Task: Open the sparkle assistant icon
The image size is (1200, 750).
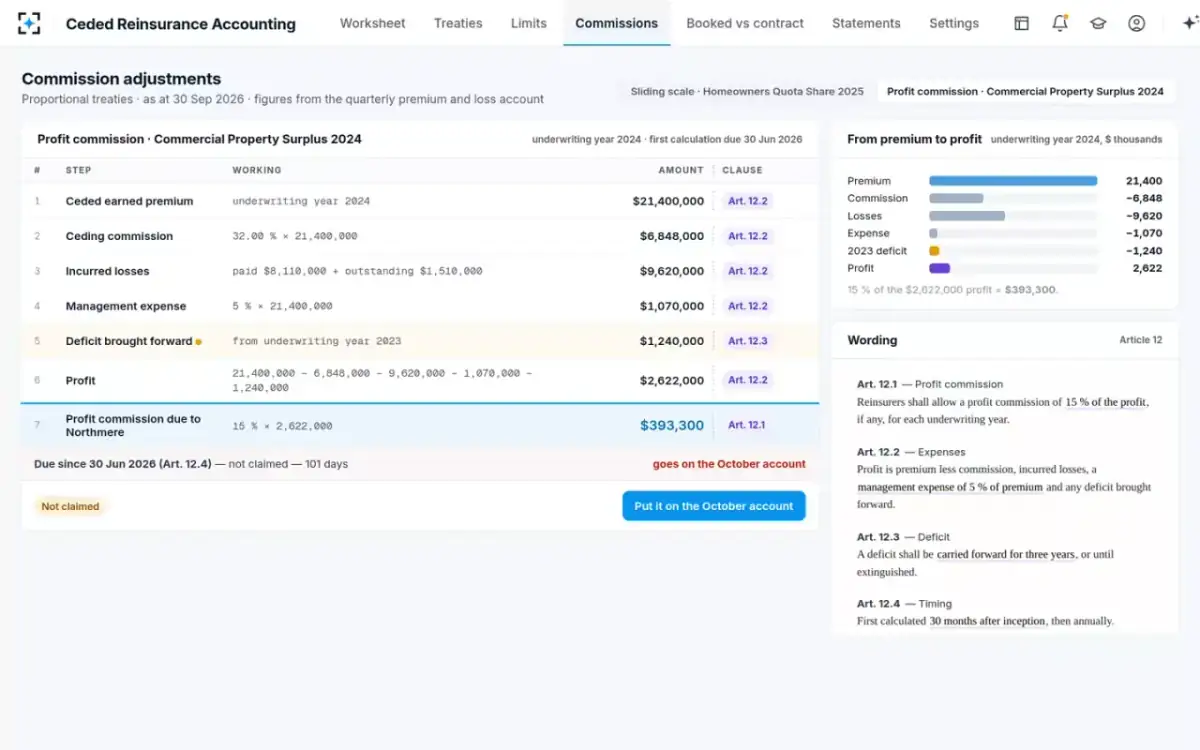Action: [x=1189, y=23]
